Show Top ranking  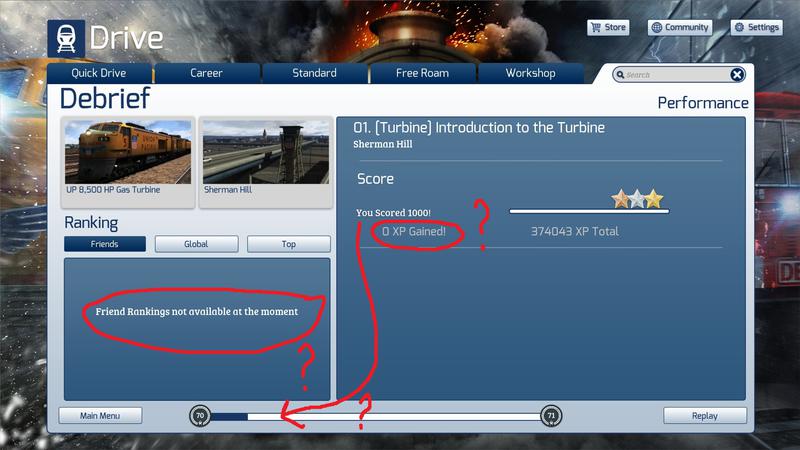click(288, 244)
